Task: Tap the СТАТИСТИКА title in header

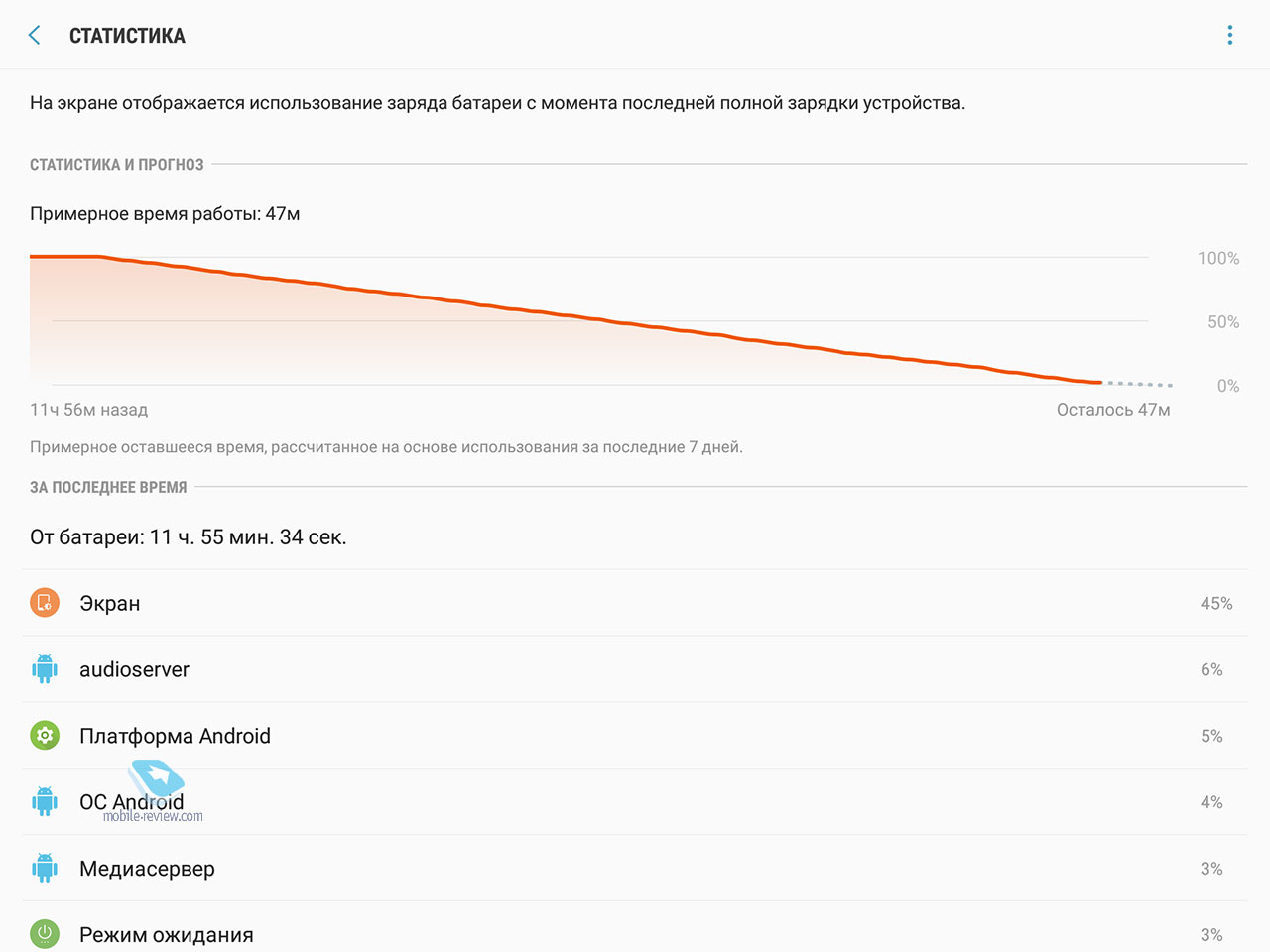Action: pos(127,36)
